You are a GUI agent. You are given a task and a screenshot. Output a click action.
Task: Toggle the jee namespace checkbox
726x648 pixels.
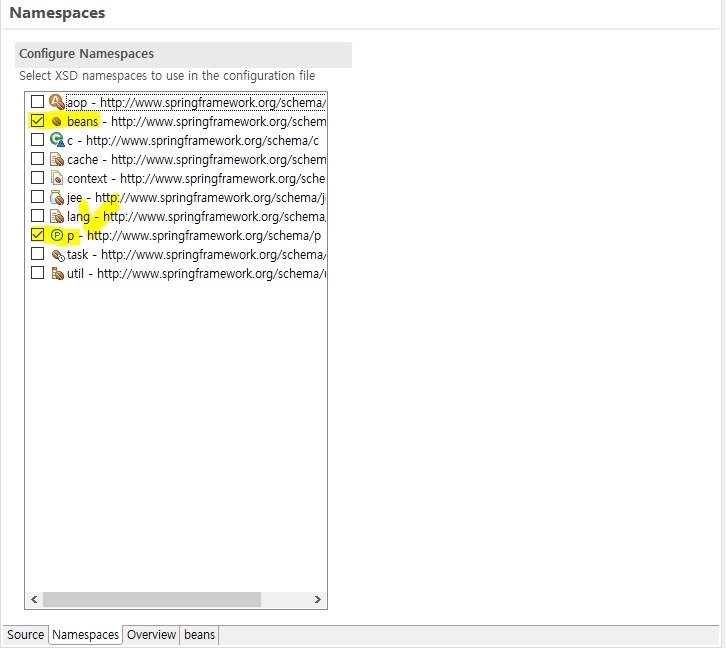pos(38,197)
